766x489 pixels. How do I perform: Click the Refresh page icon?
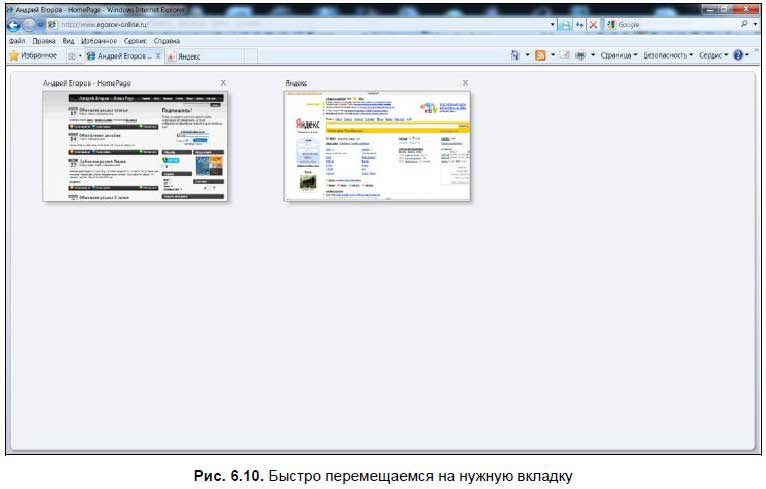(579, 24)
